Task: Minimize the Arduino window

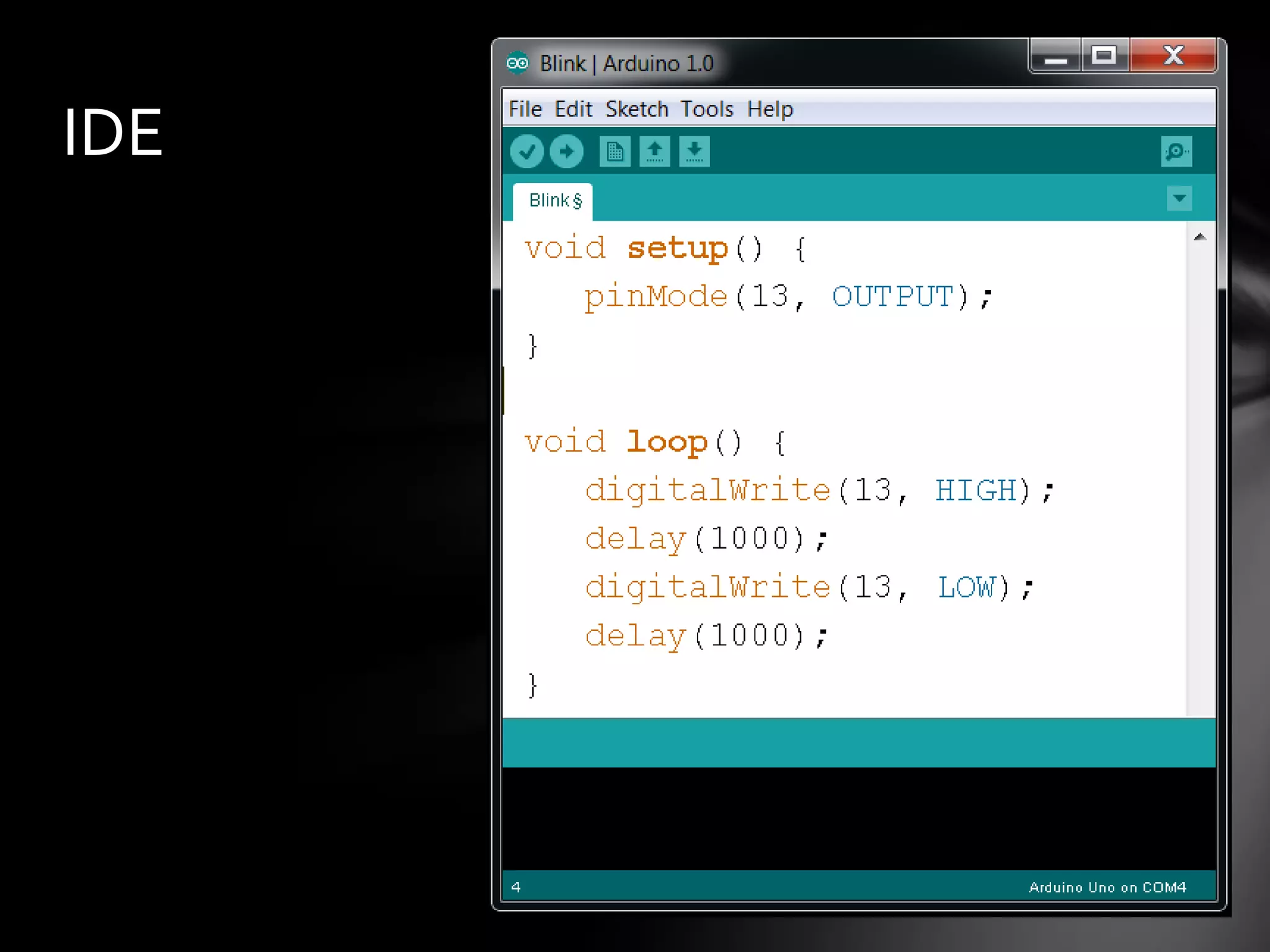Action: [x=1055, y=57]
